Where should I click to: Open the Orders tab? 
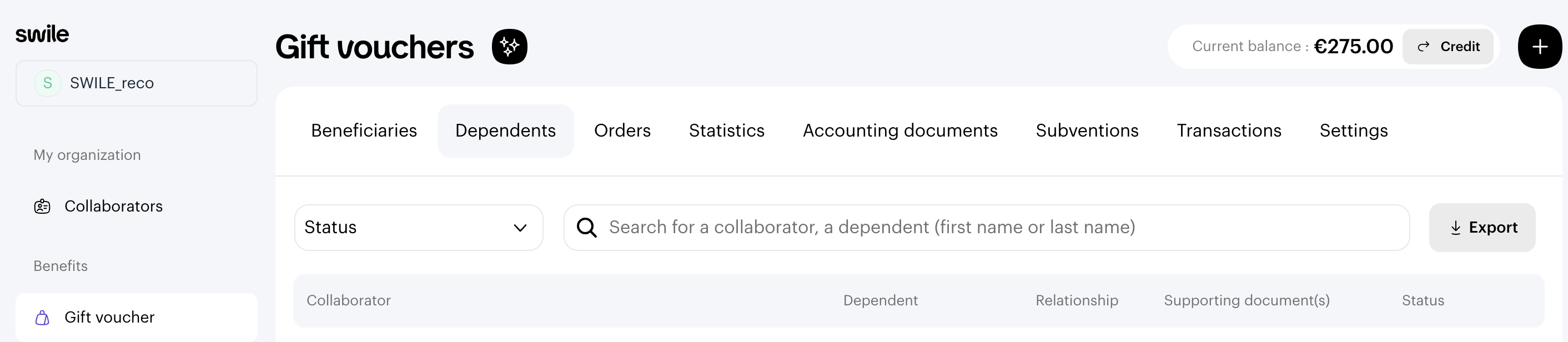tap(622, 130)
